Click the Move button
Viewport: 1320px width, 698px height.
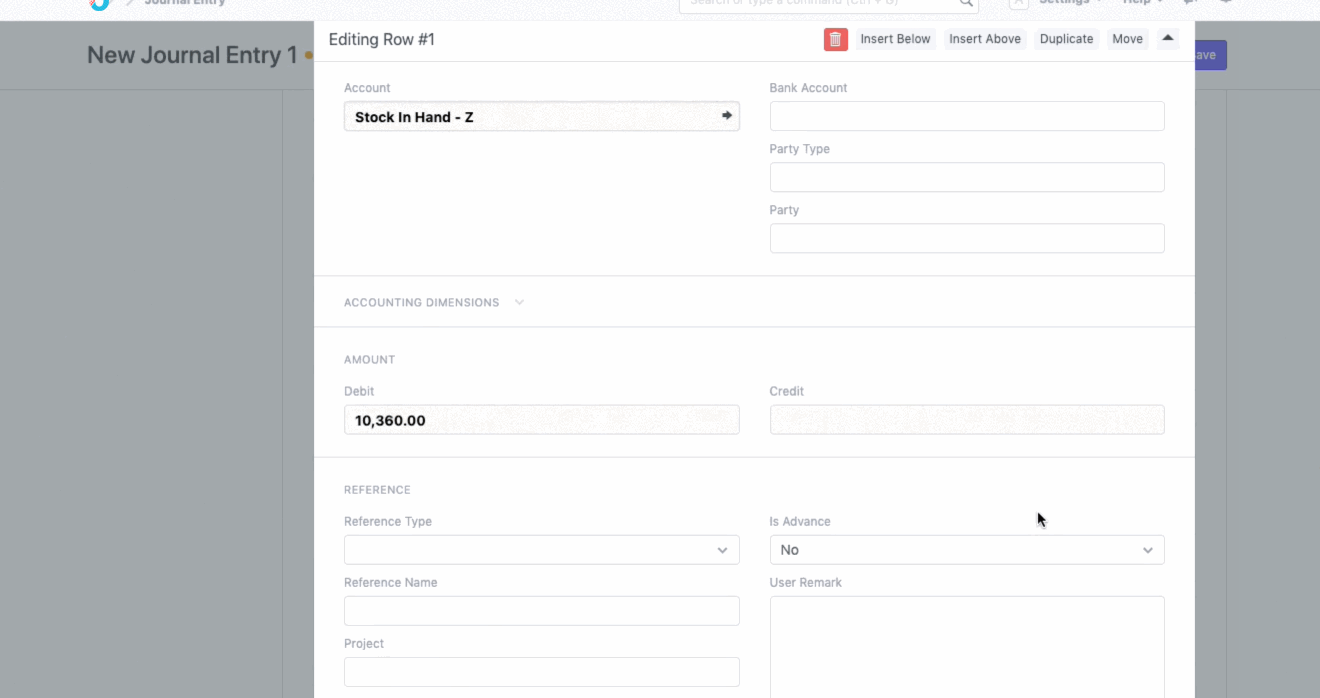coord(1127,39)
